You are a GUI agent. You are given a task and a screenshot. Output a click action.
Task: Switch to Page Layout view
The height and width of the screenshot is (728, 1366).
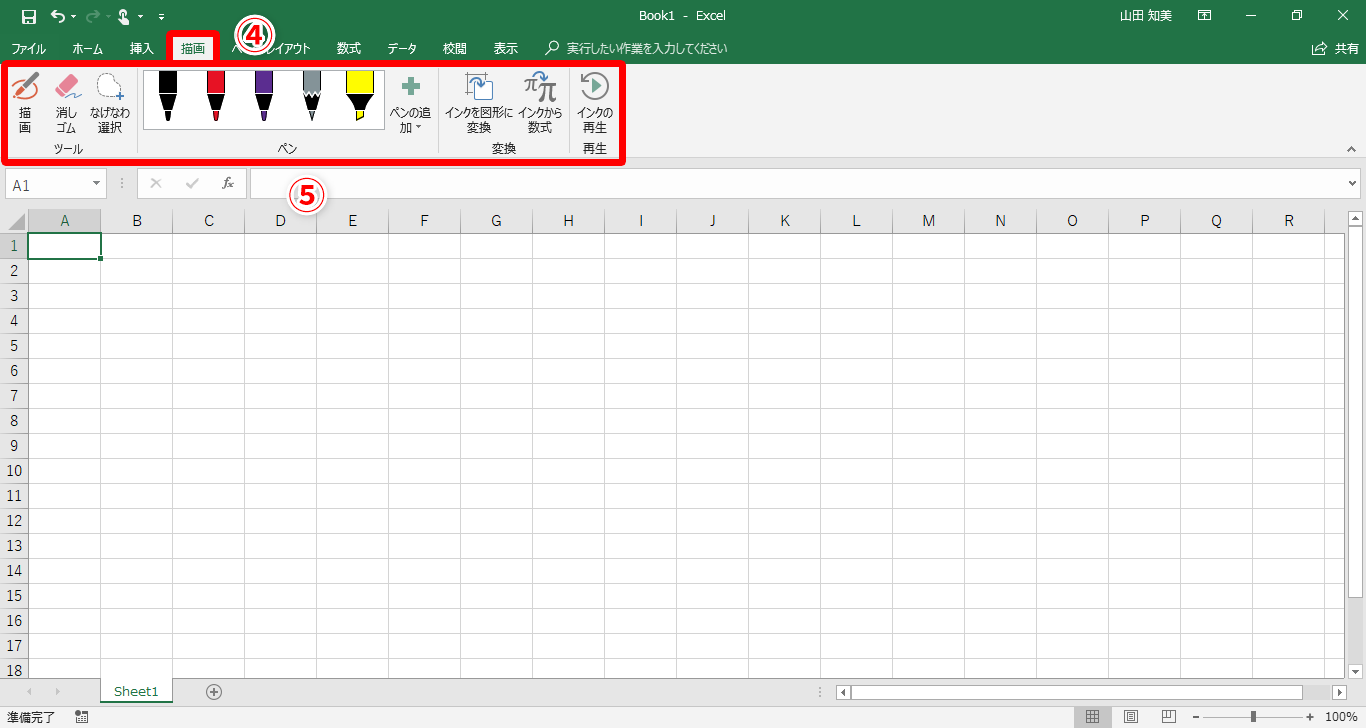(1131, 717)
